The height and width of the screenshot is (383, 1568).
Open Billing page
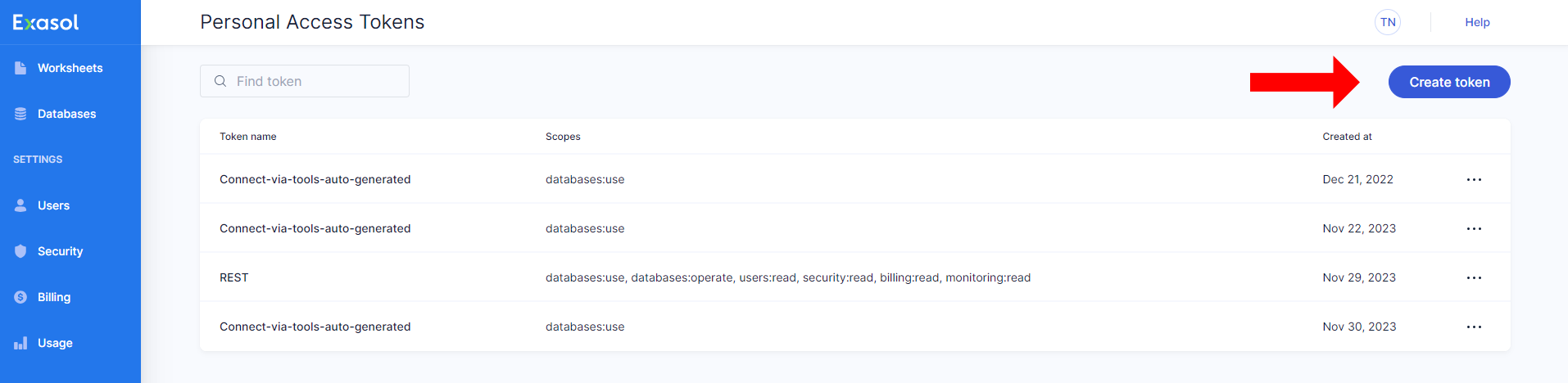click(x=54, y=297)
